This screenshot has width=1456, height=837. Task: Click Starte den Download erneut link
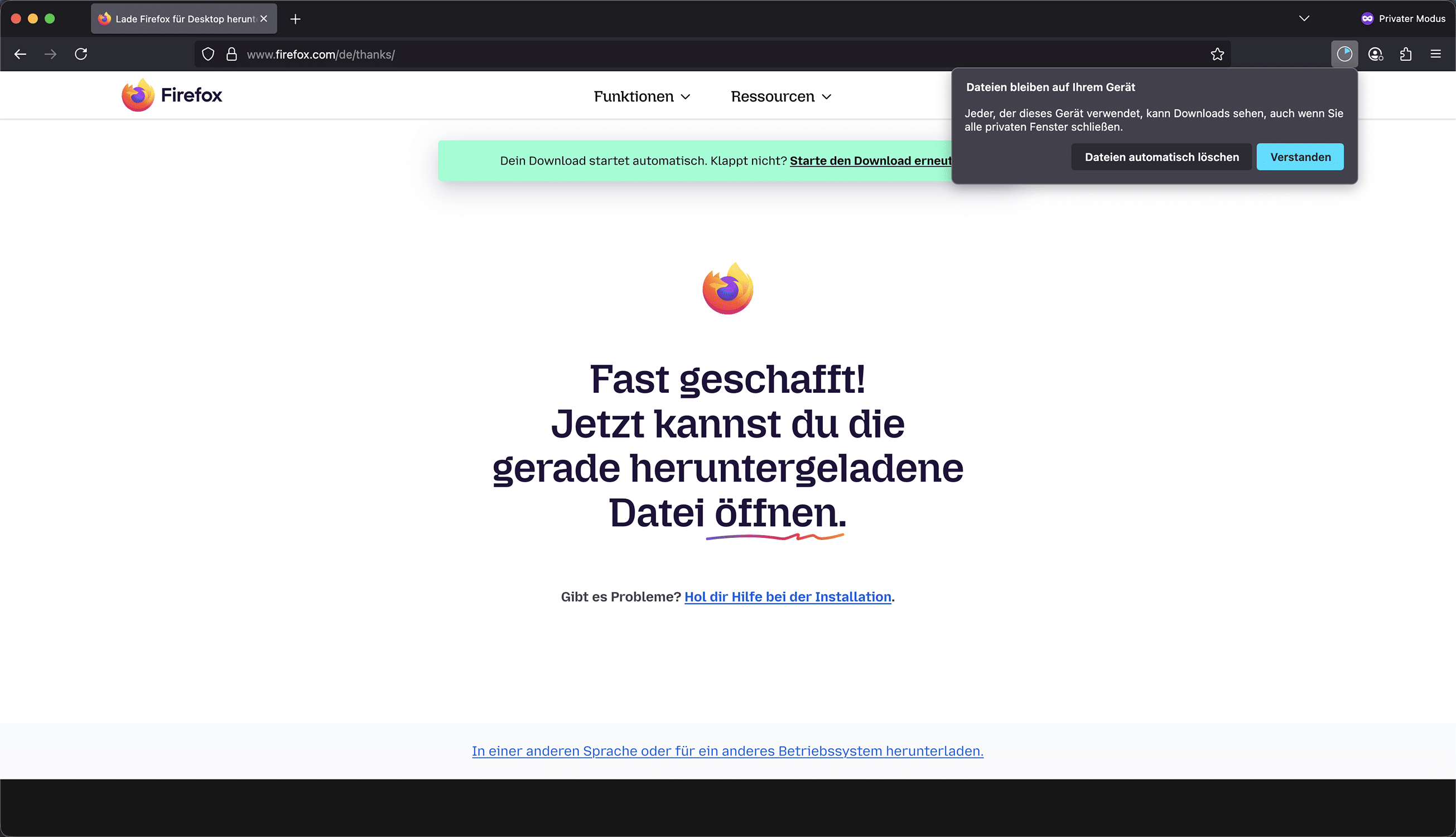870,161
